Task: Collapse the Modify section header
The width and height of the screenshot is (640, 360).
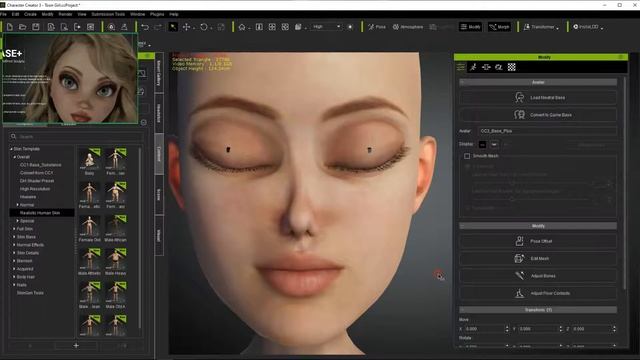Action: point(538,226)
